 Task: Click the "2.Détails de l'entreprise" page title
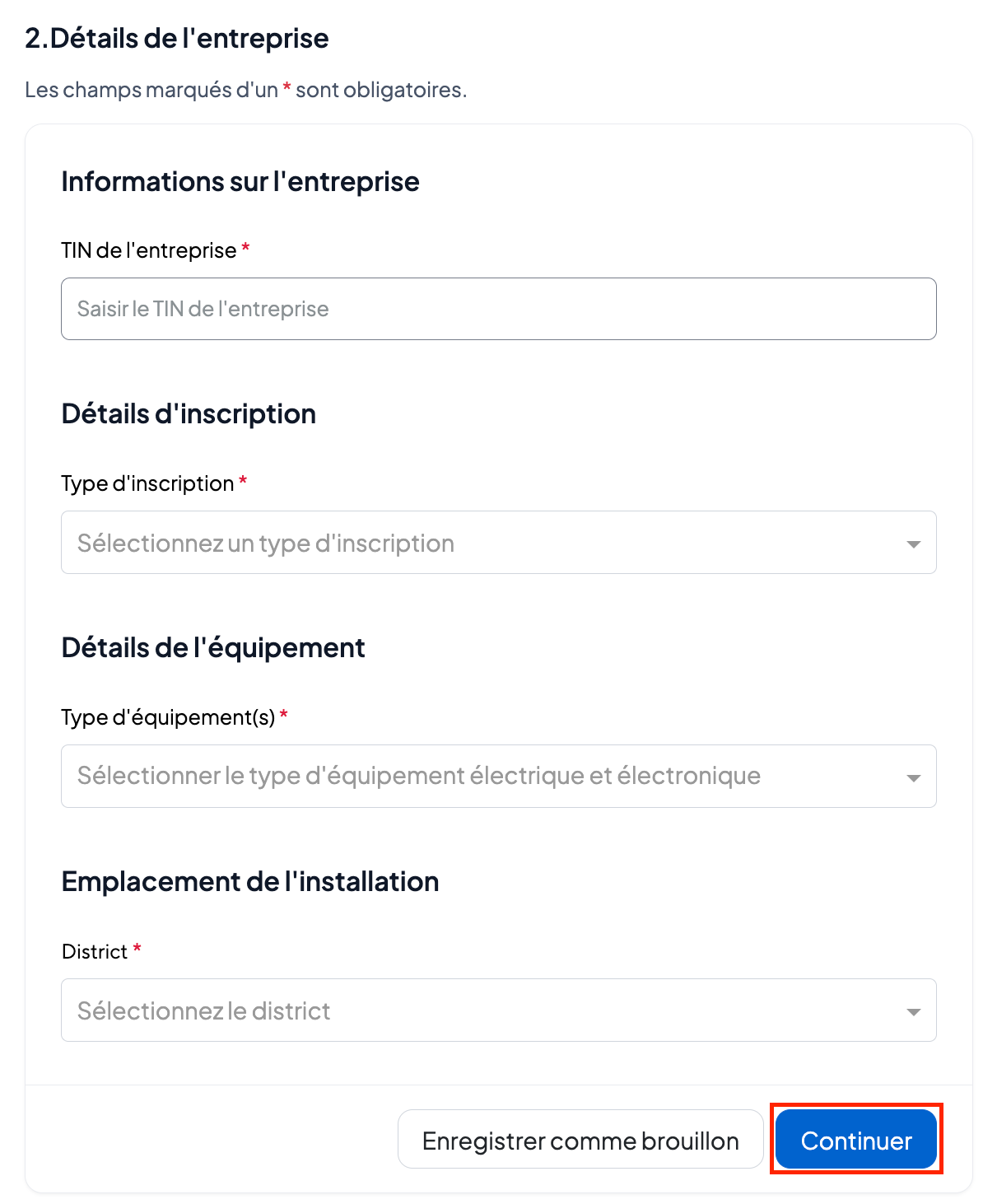(x=177, y=38)
